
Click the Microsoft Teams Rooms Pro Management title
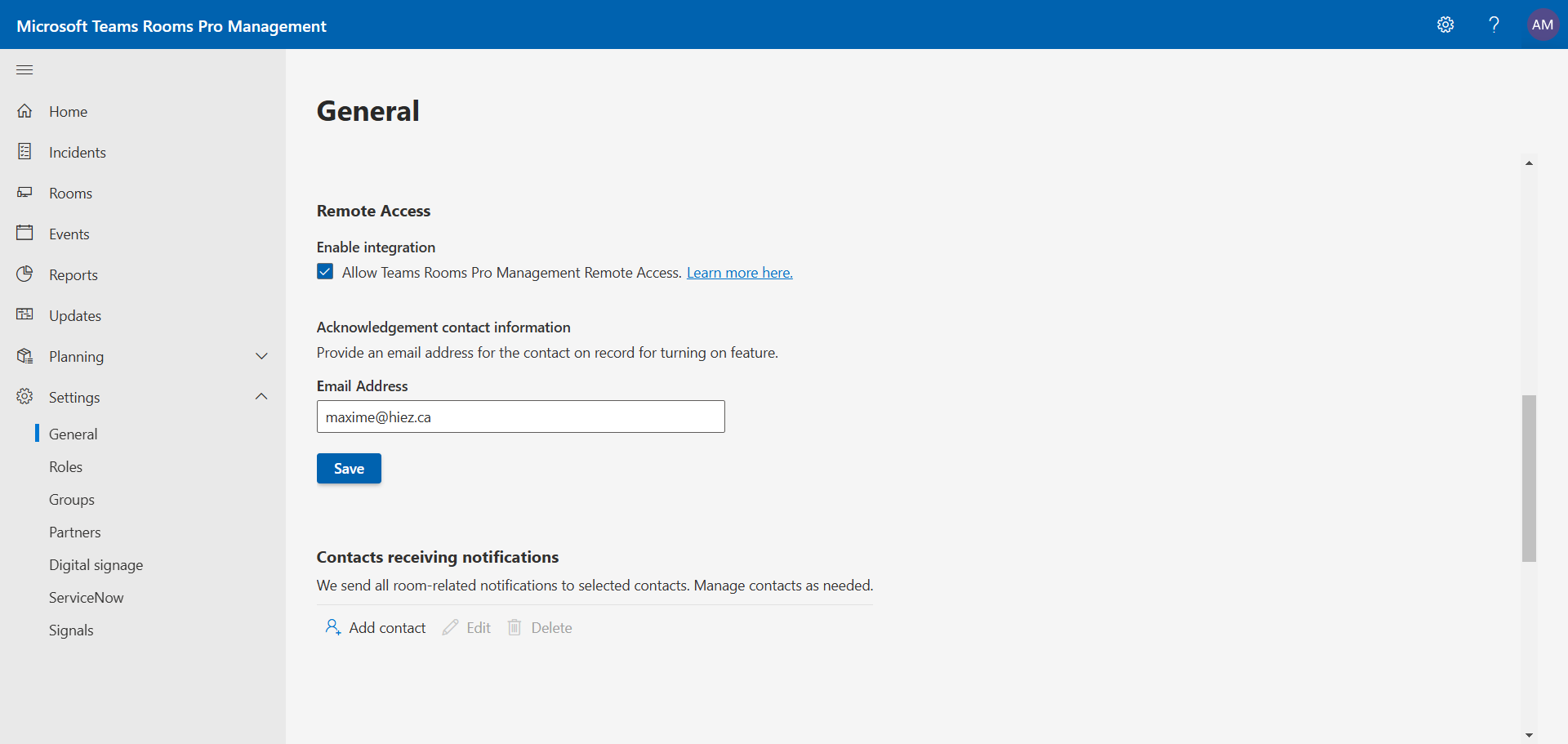[x=171, y=26]
